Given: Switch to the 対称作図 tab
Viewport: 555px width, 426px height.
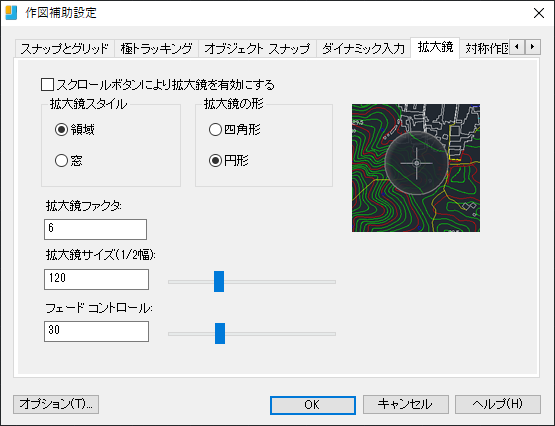Looking at the screenshot, I should click(x=486, y=48).
